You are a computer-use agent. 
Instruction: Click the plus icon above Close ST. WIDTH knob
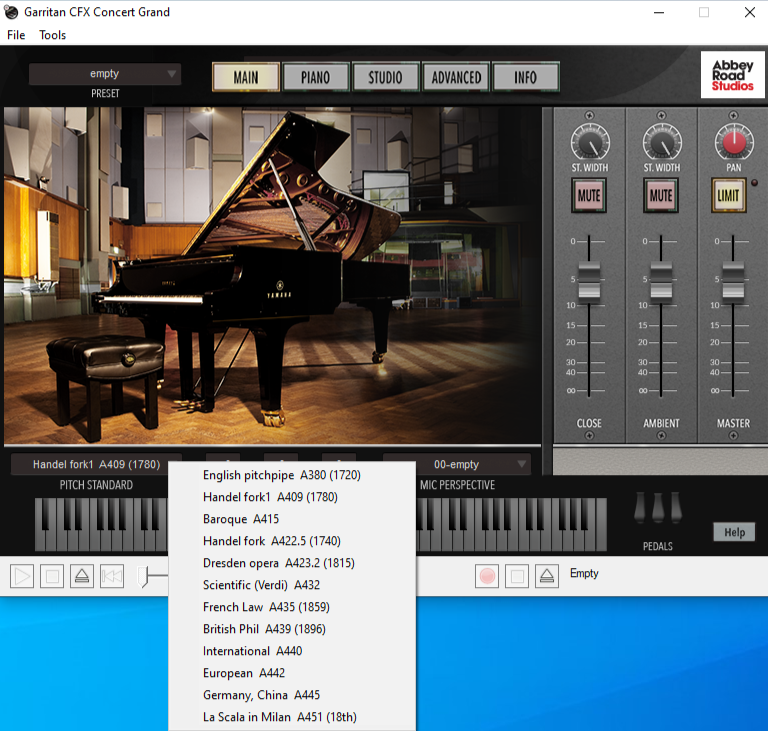(x=589, y=116)
